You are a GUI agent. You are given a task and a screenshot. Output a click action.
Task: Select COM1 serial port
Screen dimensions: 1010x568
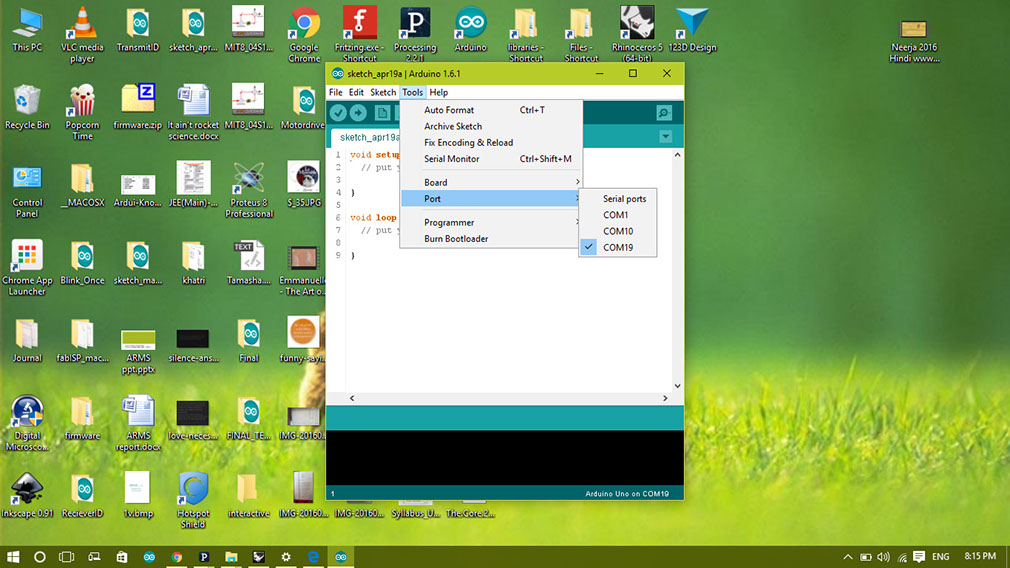point(618,214)
